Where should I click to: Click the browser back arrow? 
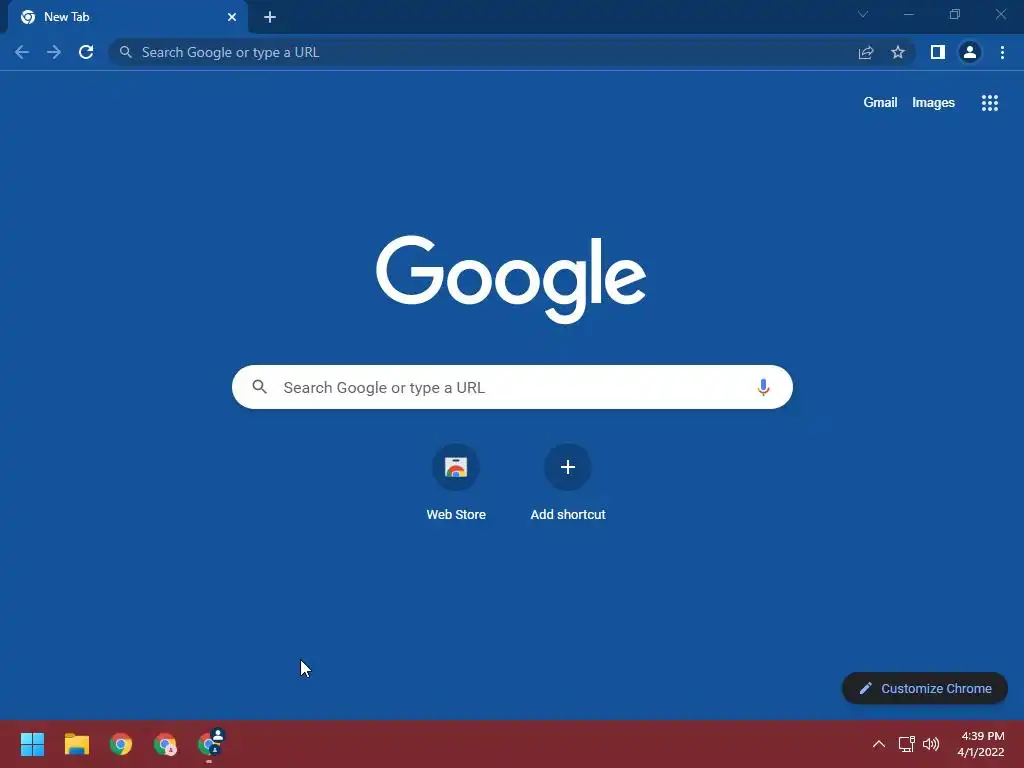coord(22,52)
